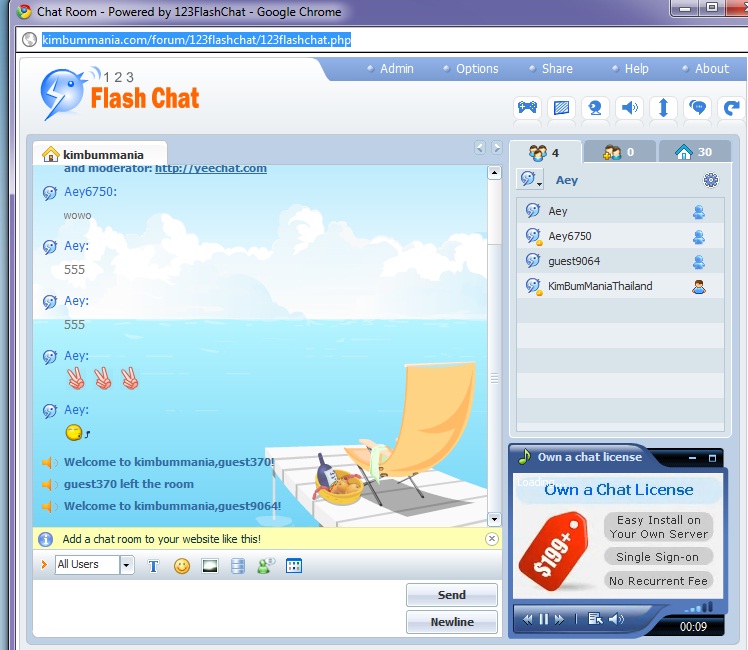Viewport: 748px width, 650px height.
Task: Go to next room tab arrow
Action: (x=497, y=148)
